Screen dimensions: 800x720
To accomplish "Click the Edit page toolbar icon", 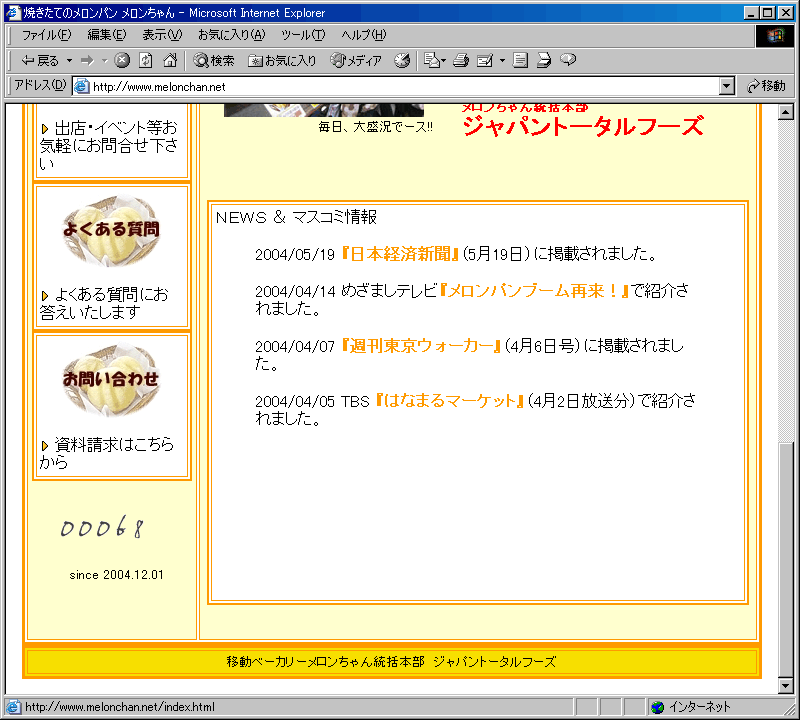I will 484,61.
